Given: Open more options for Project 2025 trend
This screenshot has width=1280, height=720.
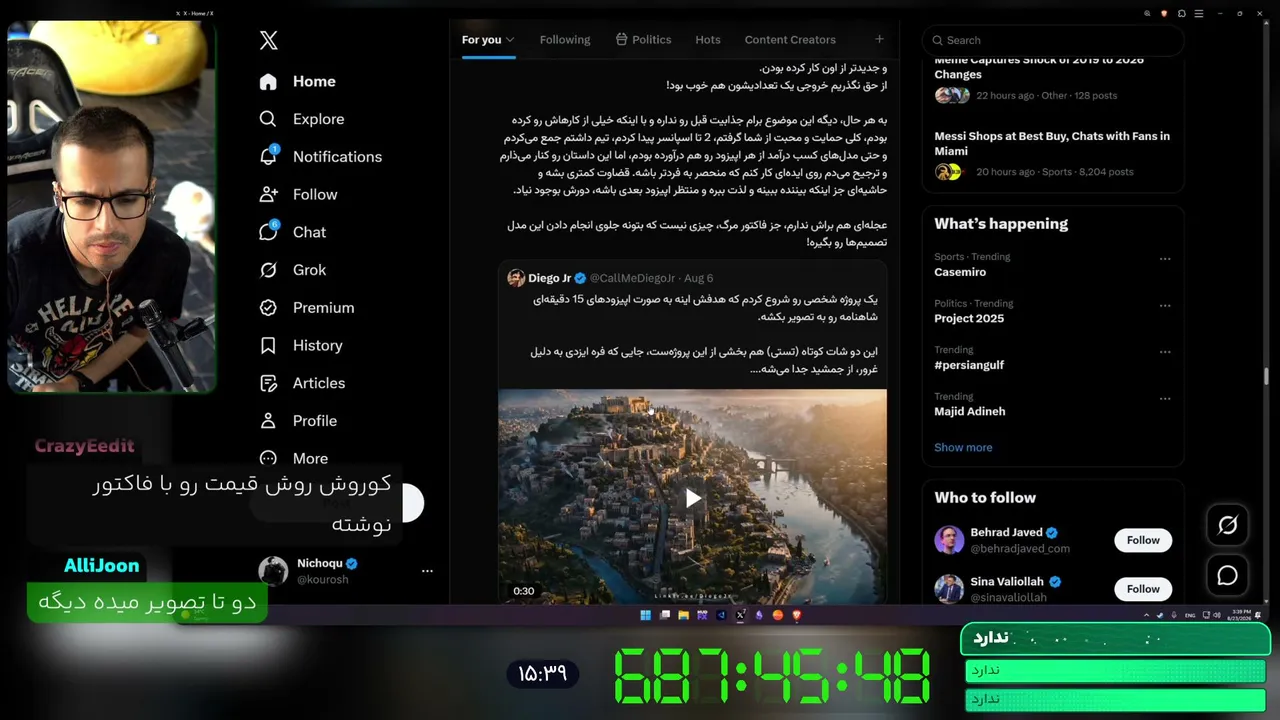Looking at the screenshot, I should click(1165, 306).
